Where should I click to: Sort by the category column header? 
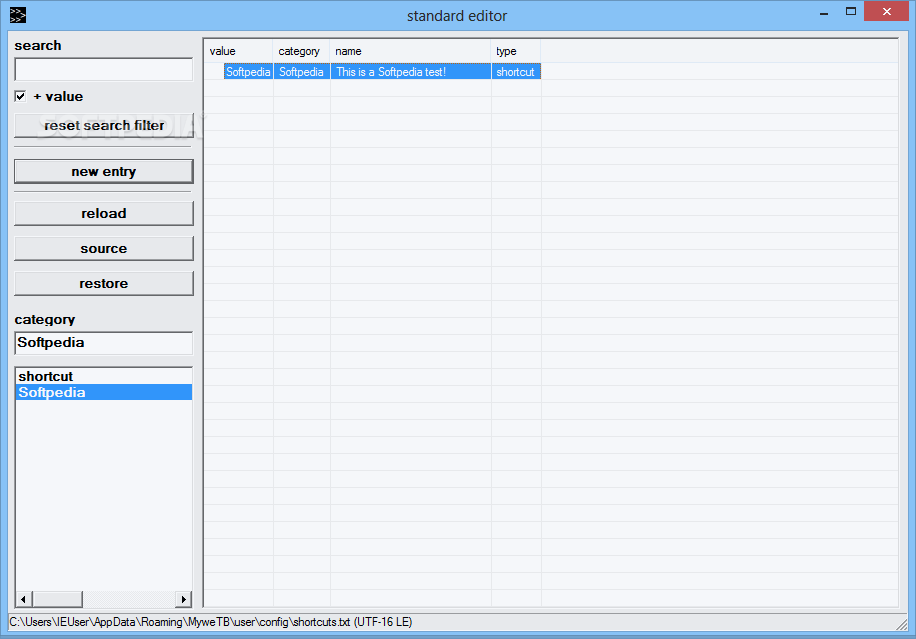point(301,51)
